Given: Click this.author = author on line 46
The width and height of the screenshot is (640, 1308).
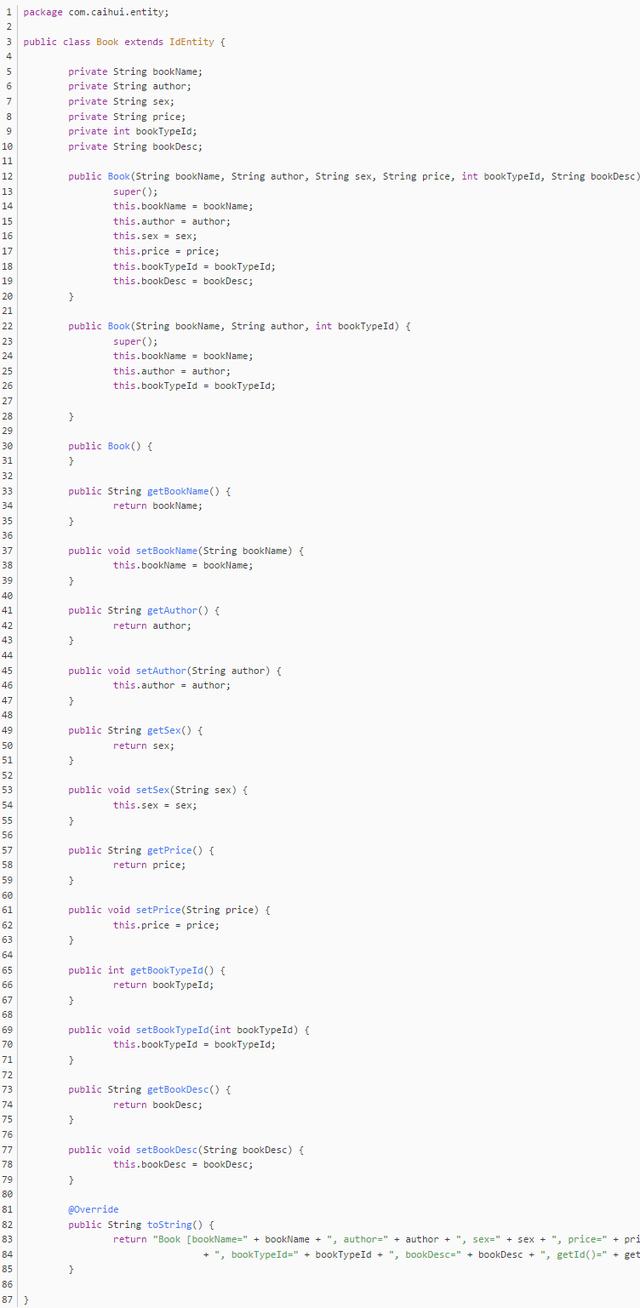Looking at the screenshot, I should tap(172, 685).
